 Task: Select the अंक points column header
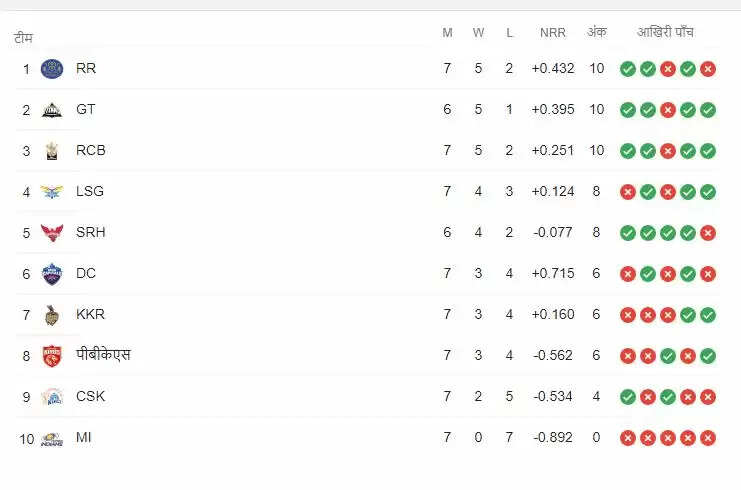tap(597, 32)
